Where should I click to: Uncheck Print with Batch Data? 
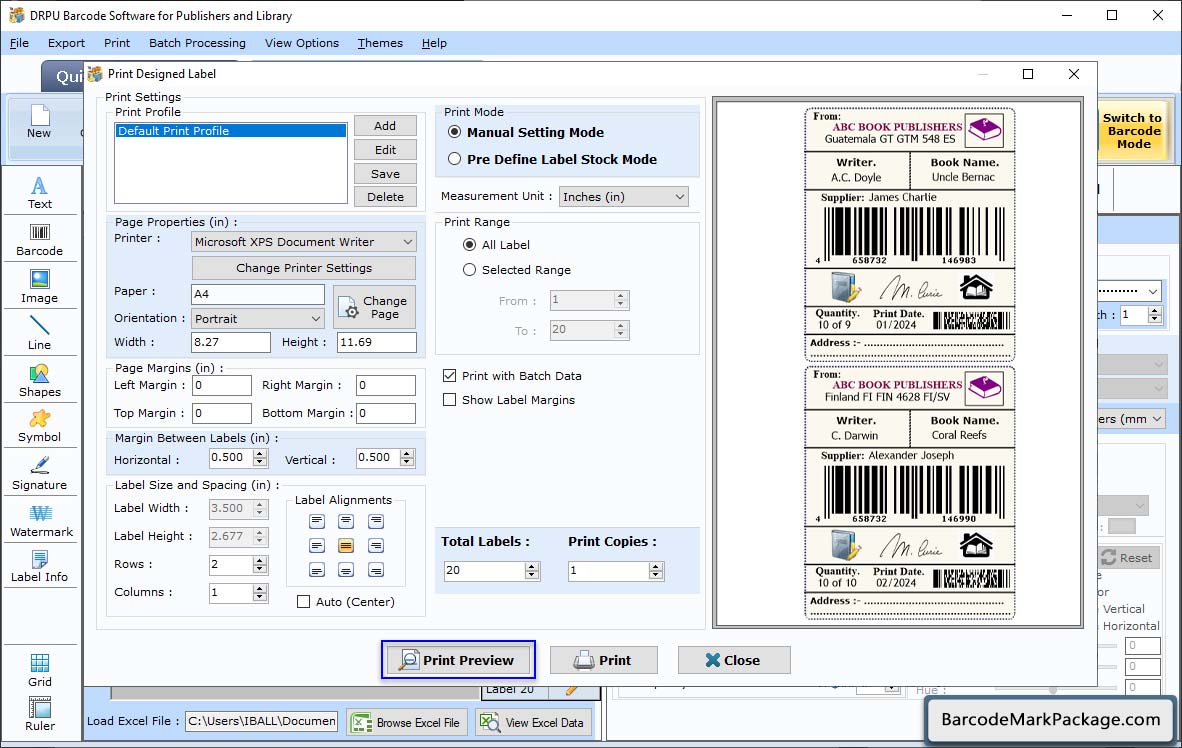(449, 376)
